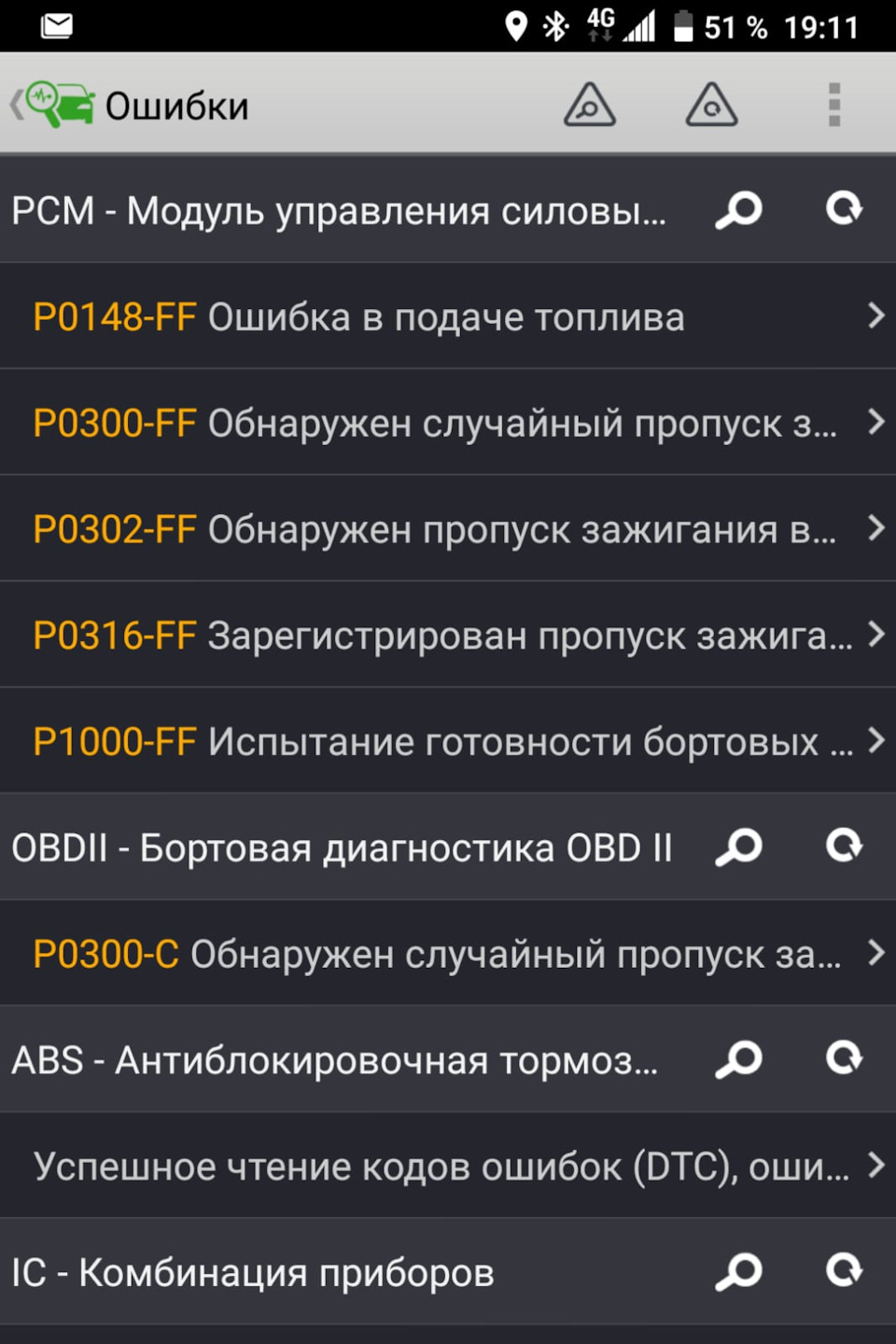The height and width of the screenshot is (1344, 896).
Task: Tap the mail notification icon in status bar
Action: 57,25
